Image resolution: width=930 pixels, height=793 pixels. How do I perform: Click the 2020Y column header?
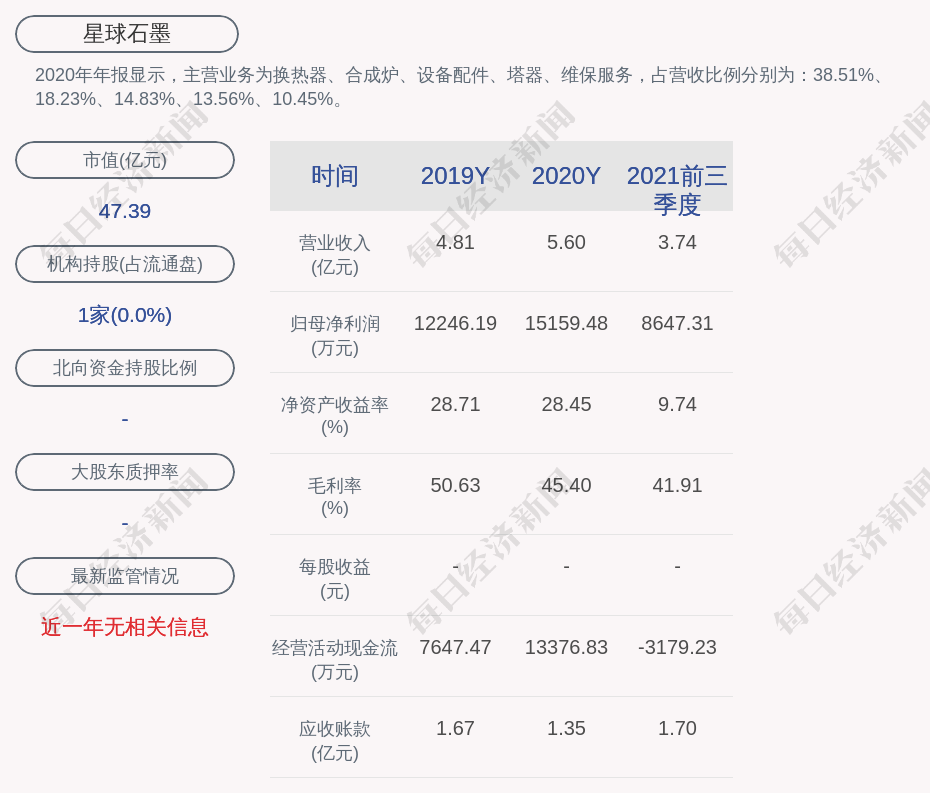[x=566, y=176]
